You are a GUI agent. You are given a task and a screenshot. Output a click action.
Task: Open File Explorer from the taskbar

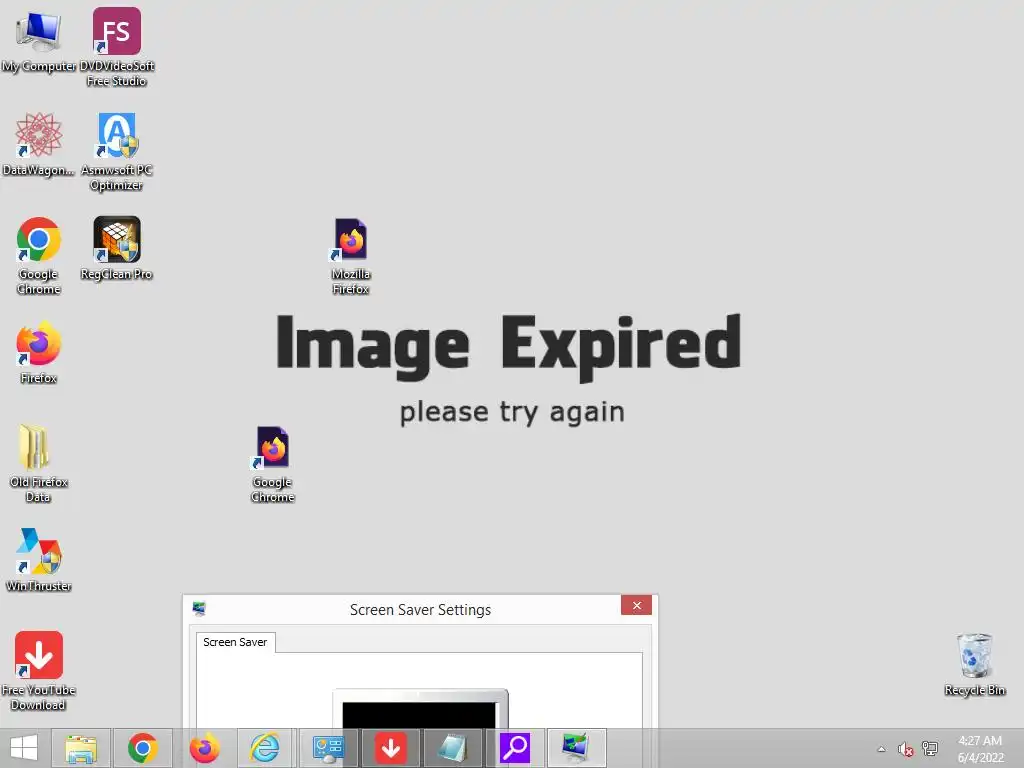(82, 748)
